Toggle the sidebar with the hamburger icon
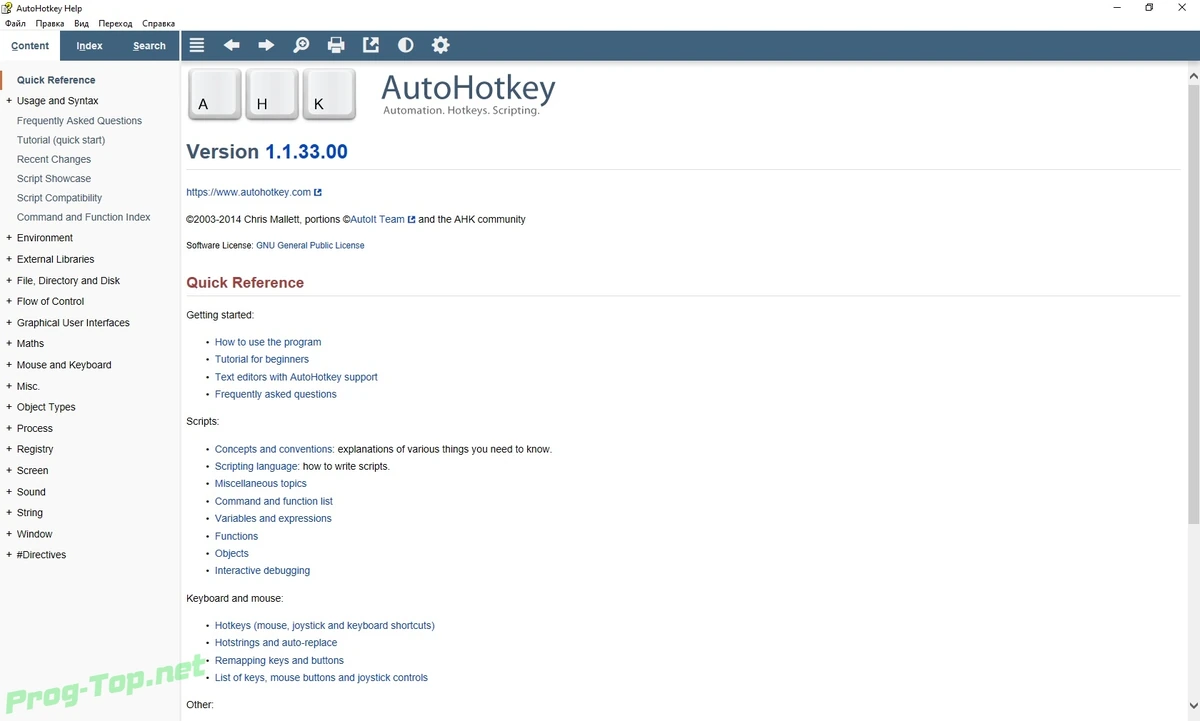1200x721 pixels. (197, 45)
